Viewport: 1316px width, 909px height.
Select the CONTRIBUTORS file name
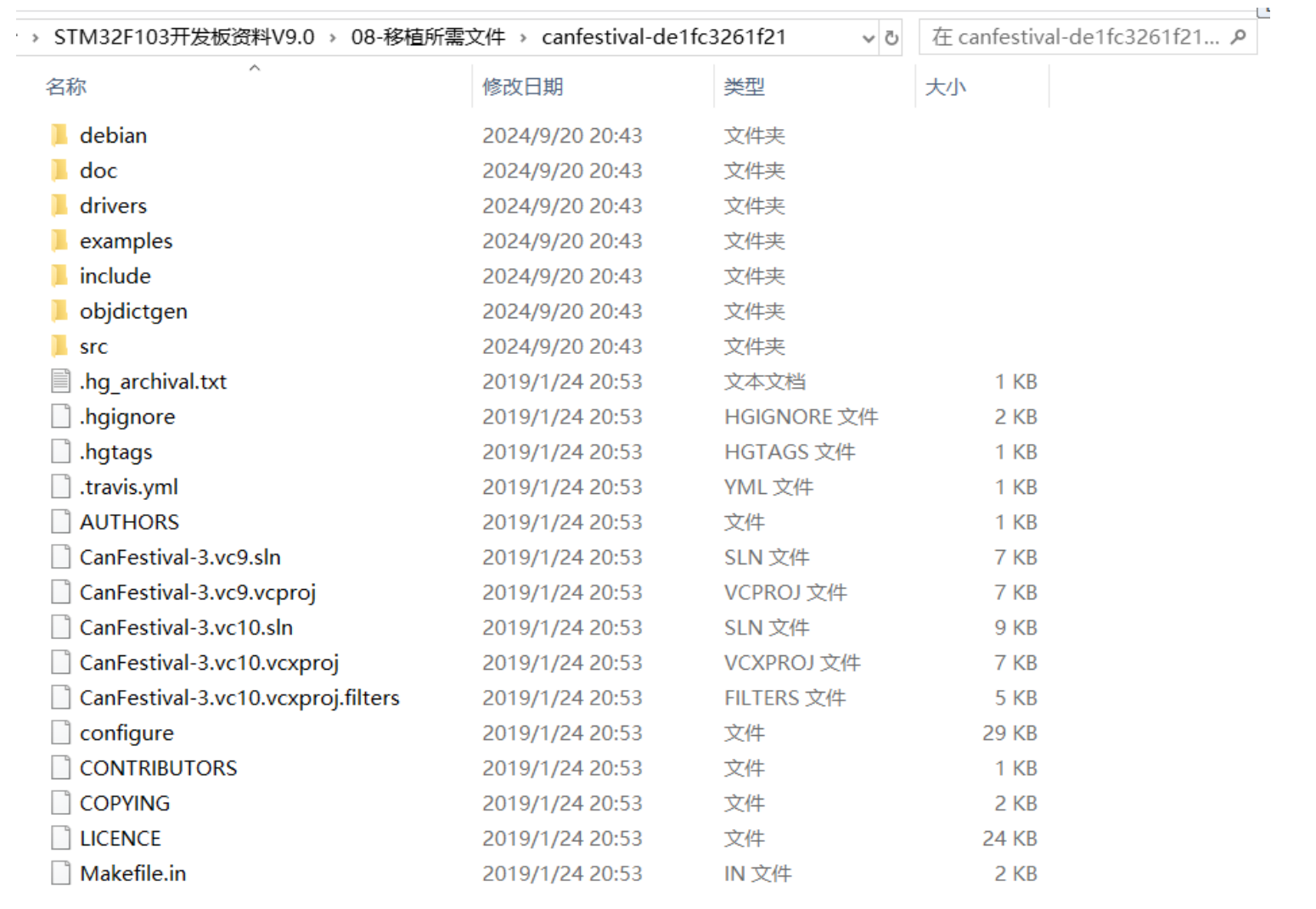click(159, 768)
